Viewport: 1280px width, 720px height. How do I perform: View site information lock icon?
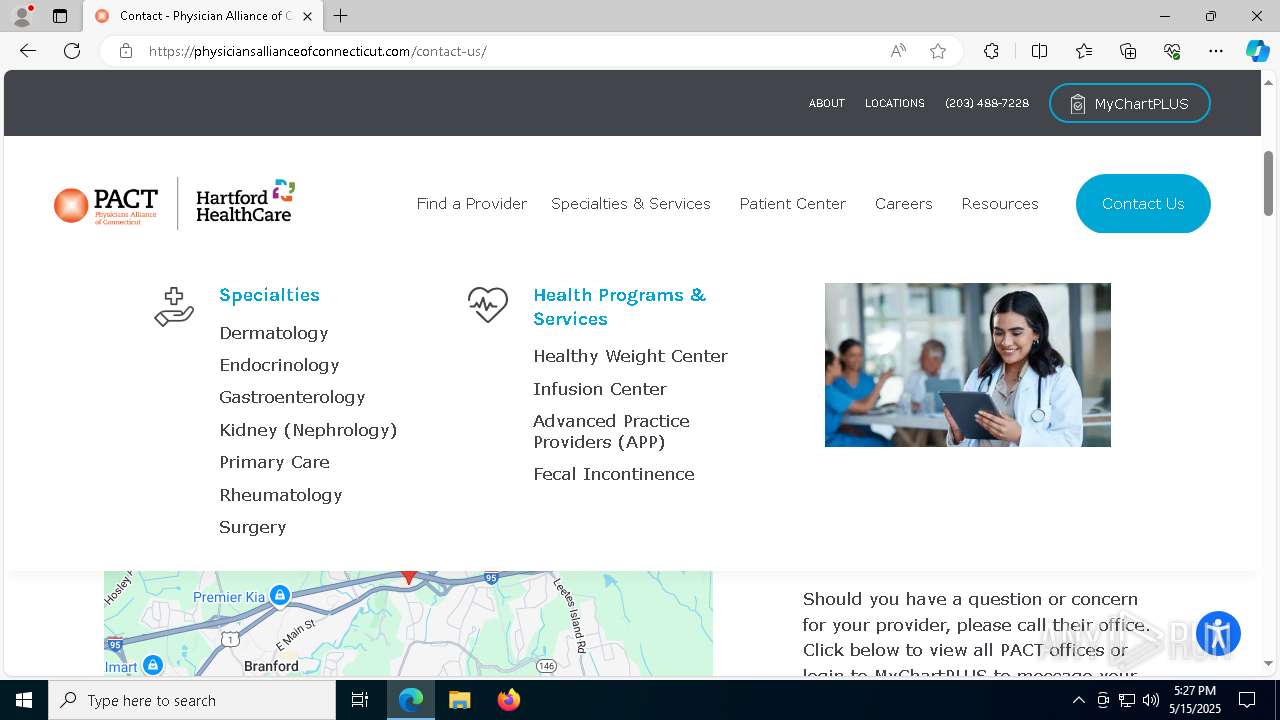tap(126, 51)
